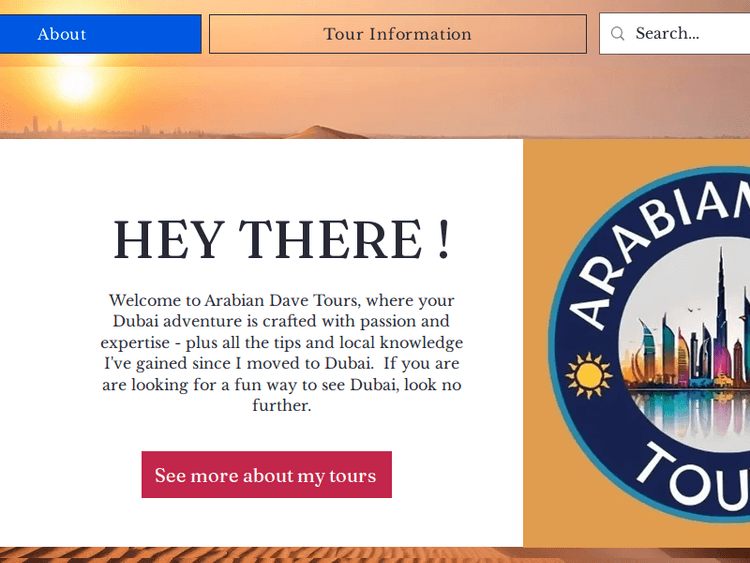Click the sun icon in the logo
Viewport: 750px width, 563px height.
click(x=589, y=375)
